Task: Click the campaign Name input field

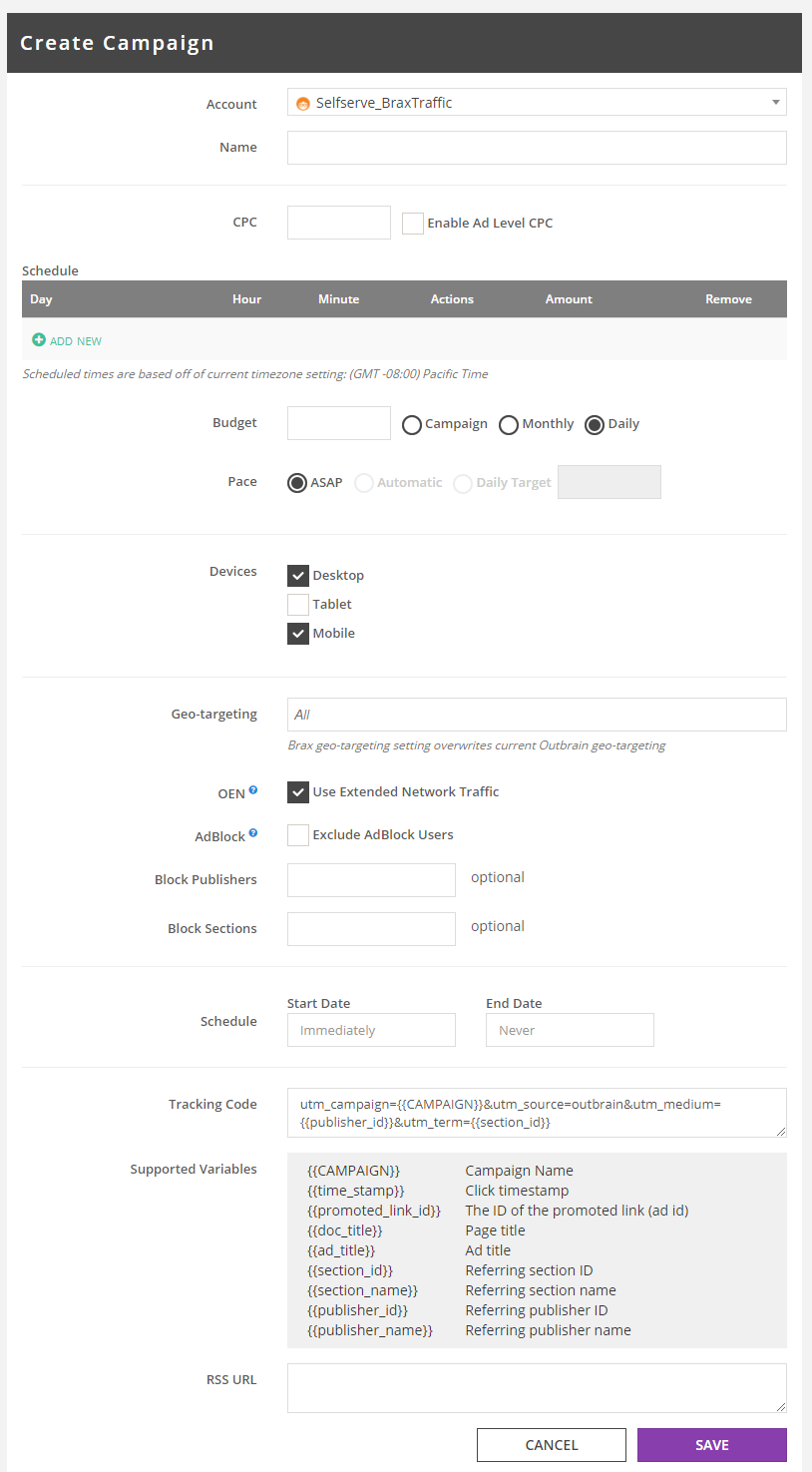Action: pos(537,148)
